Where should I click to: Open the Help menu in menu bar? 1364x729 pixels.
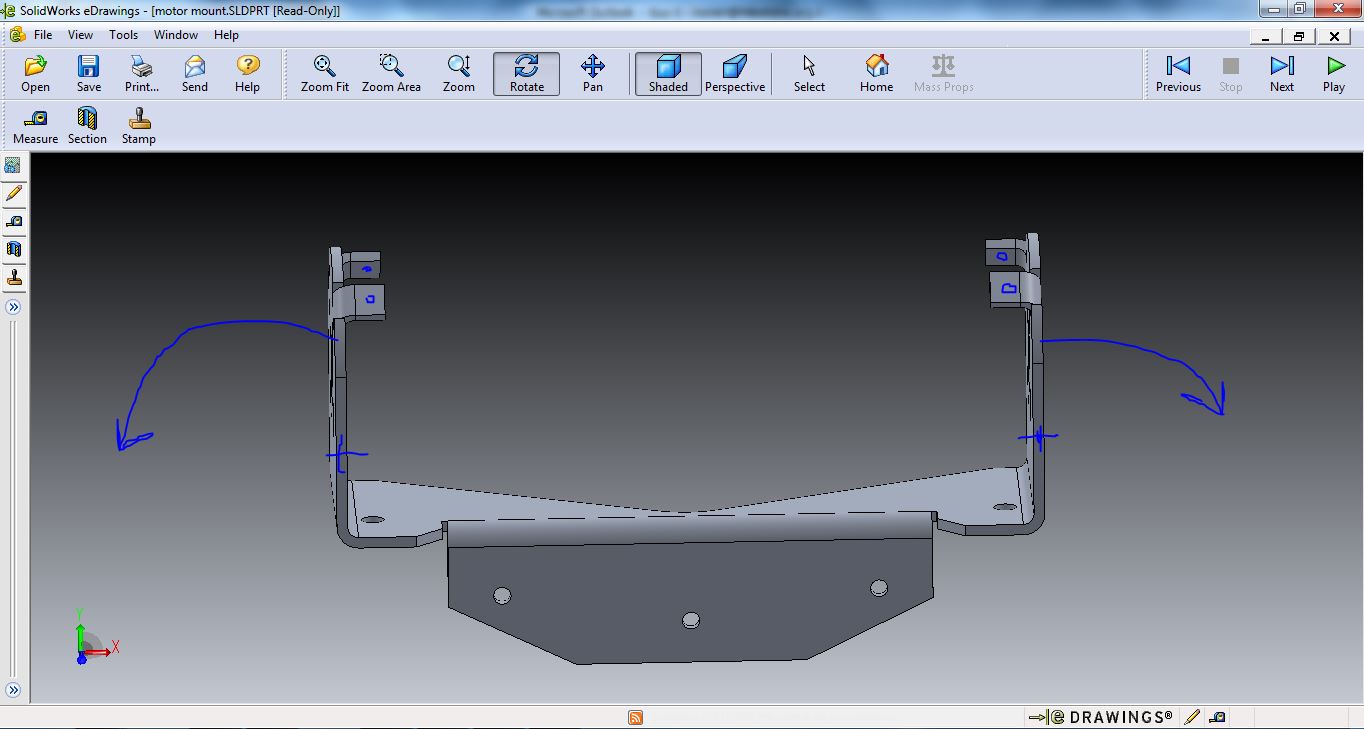[x=227, y=35]
